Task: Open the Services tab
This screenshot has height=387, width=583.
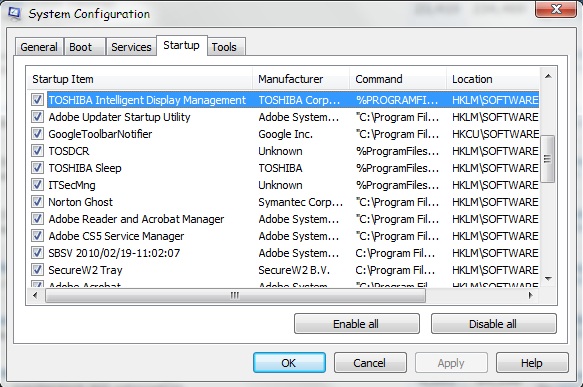Action: 131,47
